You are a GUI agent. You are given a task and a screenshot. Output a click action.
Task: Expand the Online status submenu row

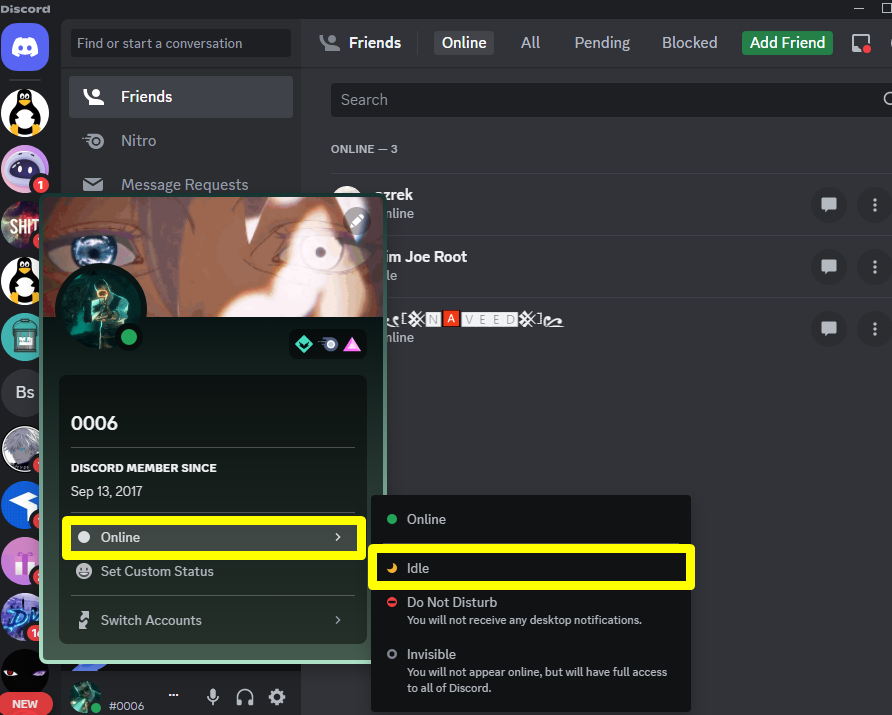click(x=213, y=537)
